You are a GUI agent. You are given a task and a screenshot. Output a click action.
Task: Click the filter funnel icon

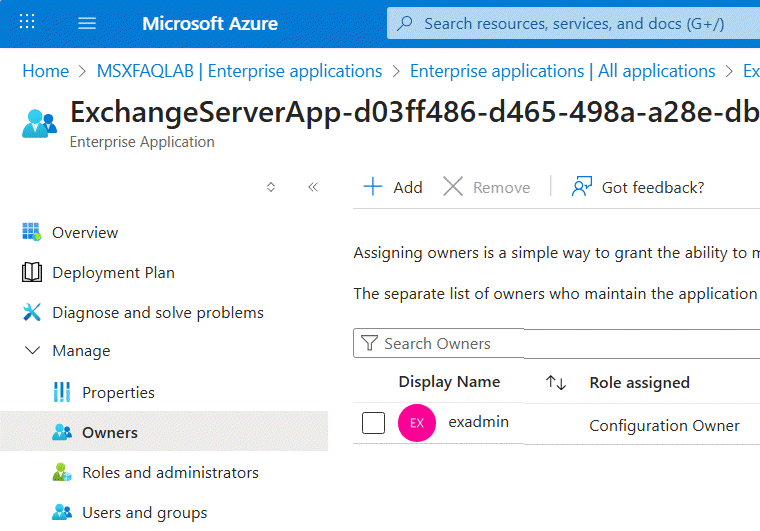pos(369,343)
